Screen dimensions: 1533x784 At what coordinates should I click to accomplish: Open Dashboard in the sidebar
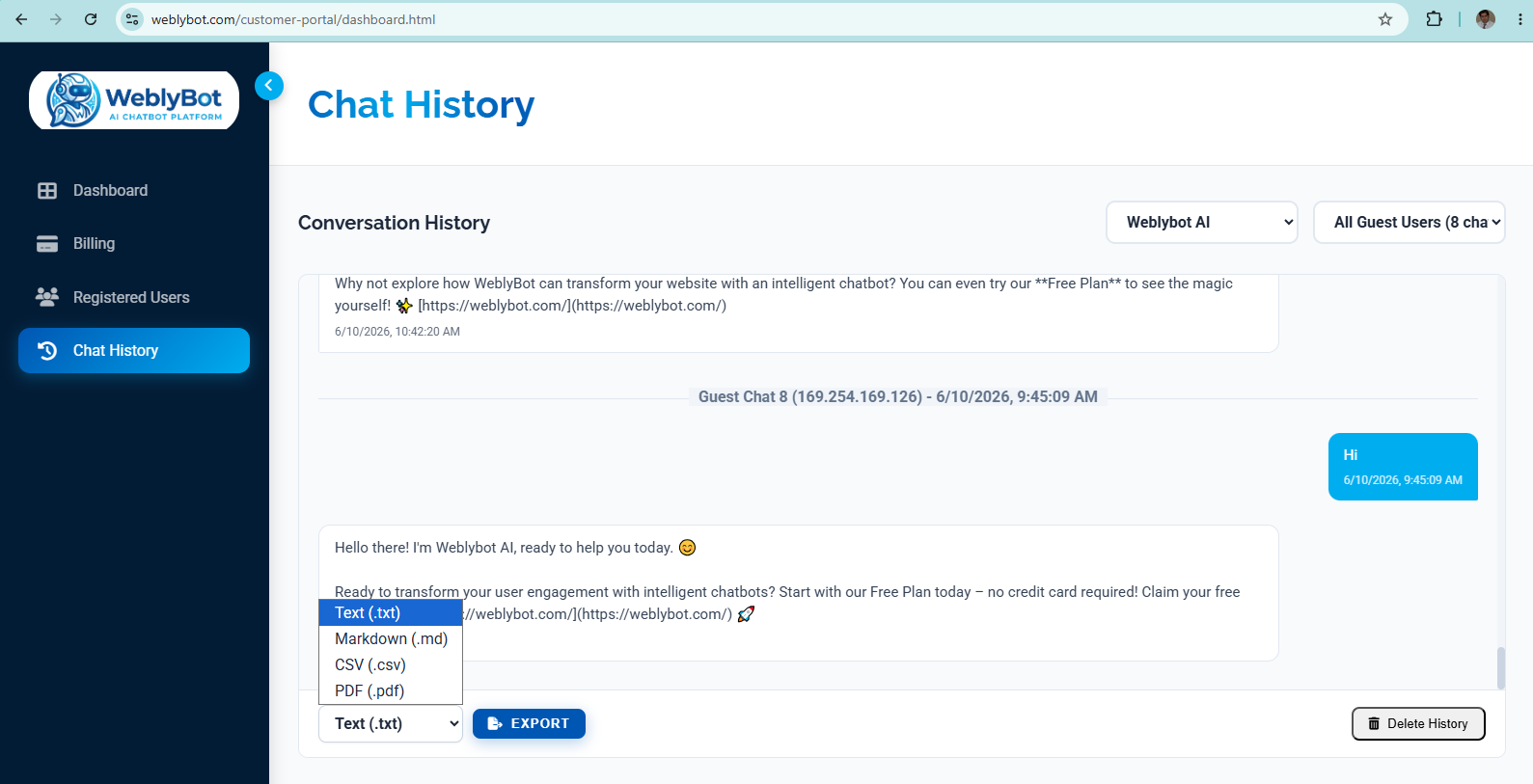click(134, 191)
